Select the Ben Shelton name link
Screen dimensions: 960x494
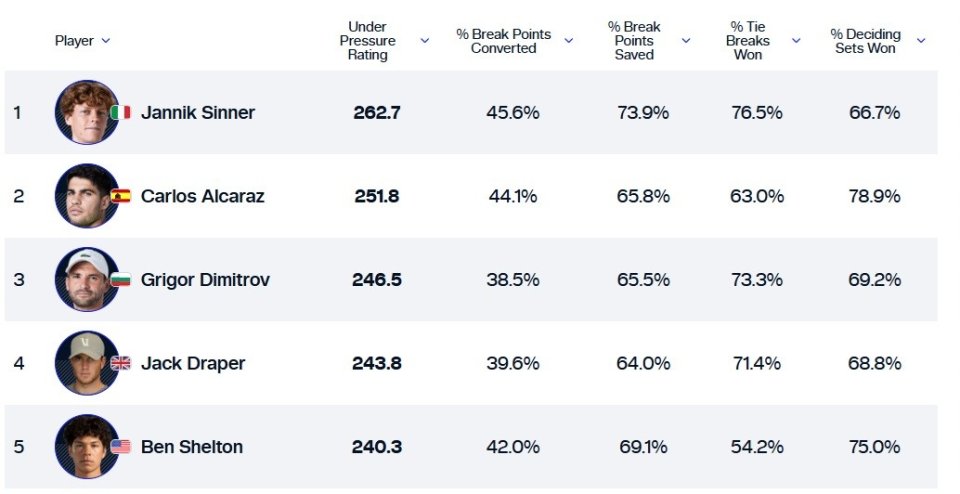(192, 447)
